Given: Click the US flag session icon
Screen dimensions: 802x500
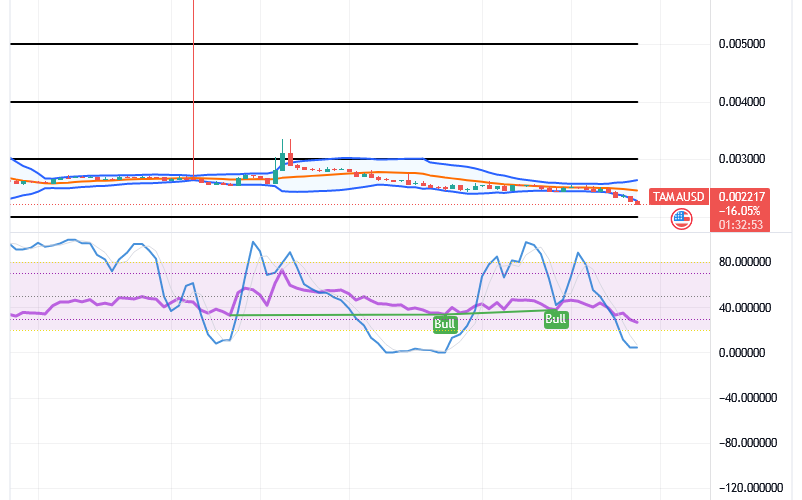Looking at the screenshot, I should [x=681, y=219].
